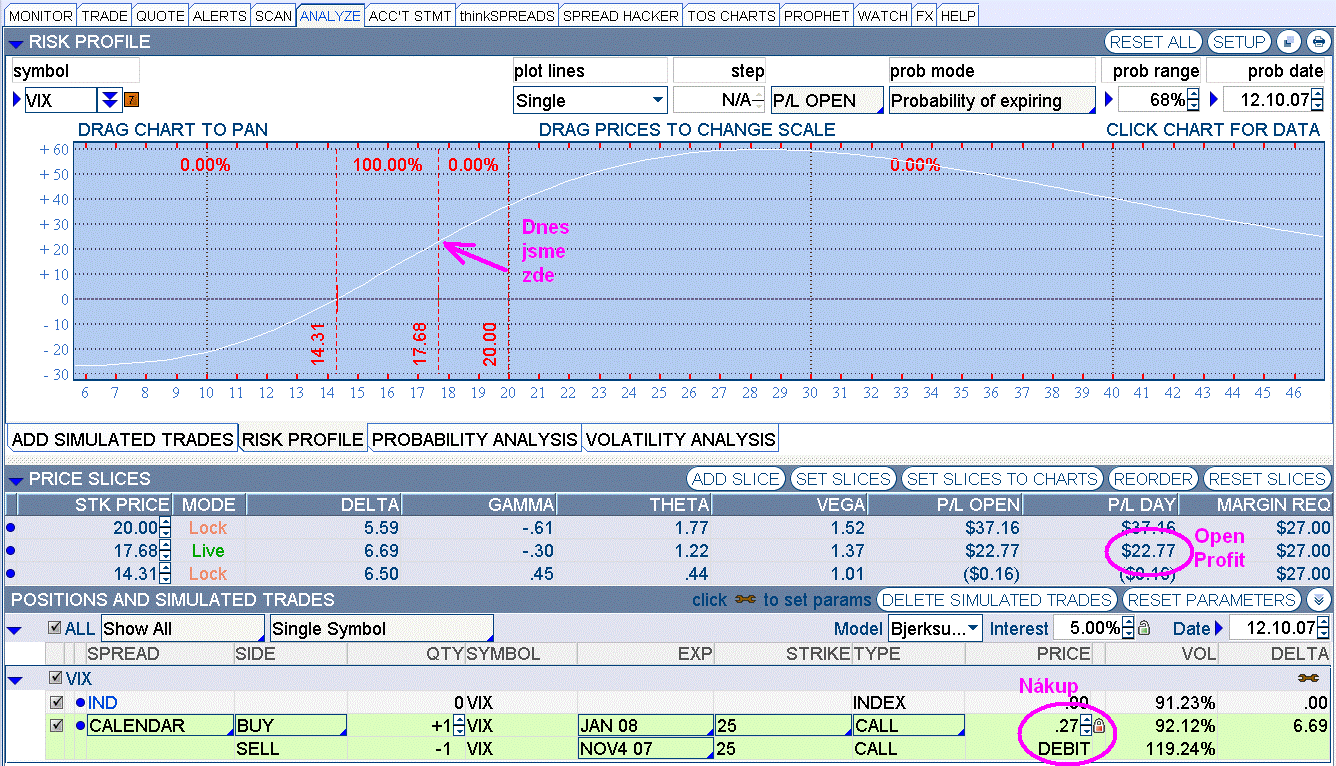This screenshot has height=766, width=1336.
Task: Click the RESET PARAMETERS button
Action: click(x=1212, y=600)
